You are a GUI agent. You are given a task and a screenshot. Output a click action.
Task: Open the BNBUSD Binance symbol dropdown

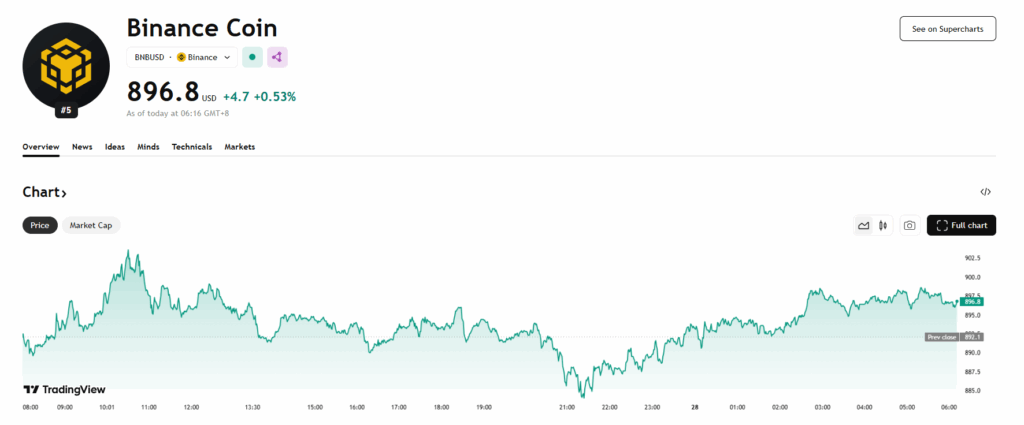[182, 57]
